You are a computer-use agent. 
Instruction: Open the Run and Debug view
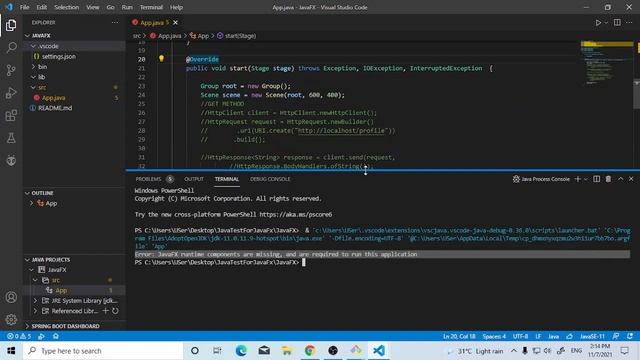click(x=11, y=93)
